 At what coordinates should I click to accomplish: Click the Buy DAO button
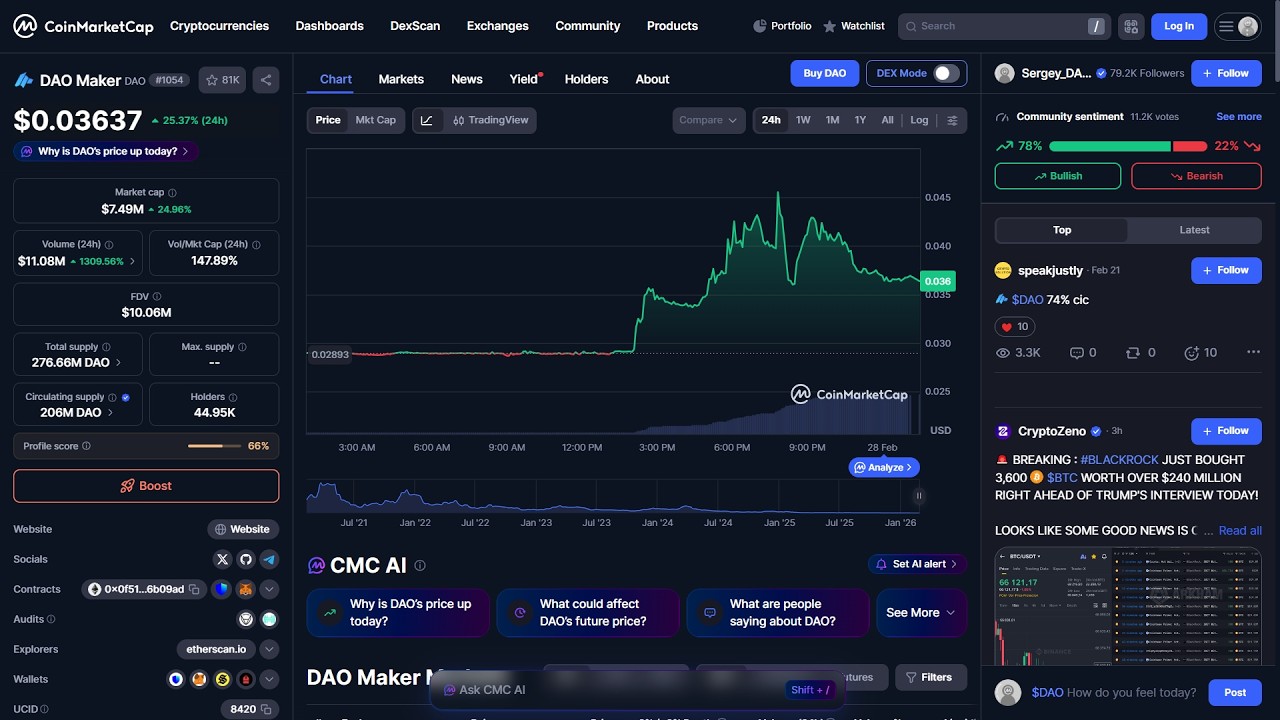[x=825, y=73]
